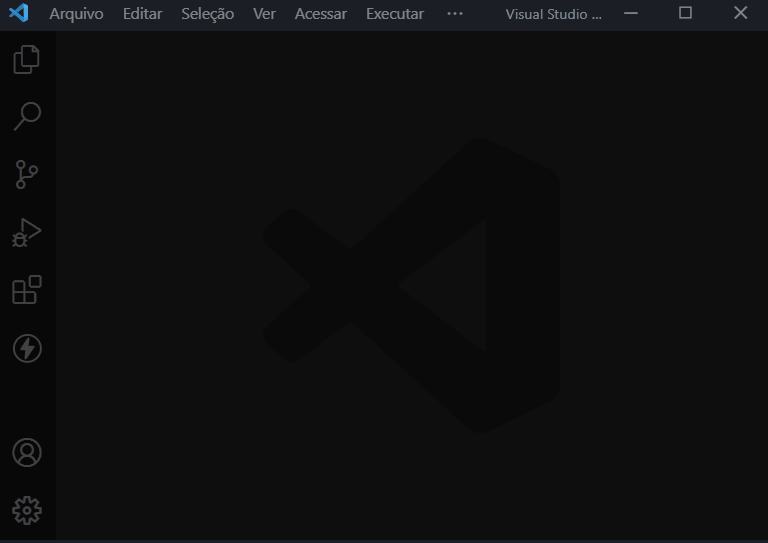Open the Accounts menu icon

[27, 452]
